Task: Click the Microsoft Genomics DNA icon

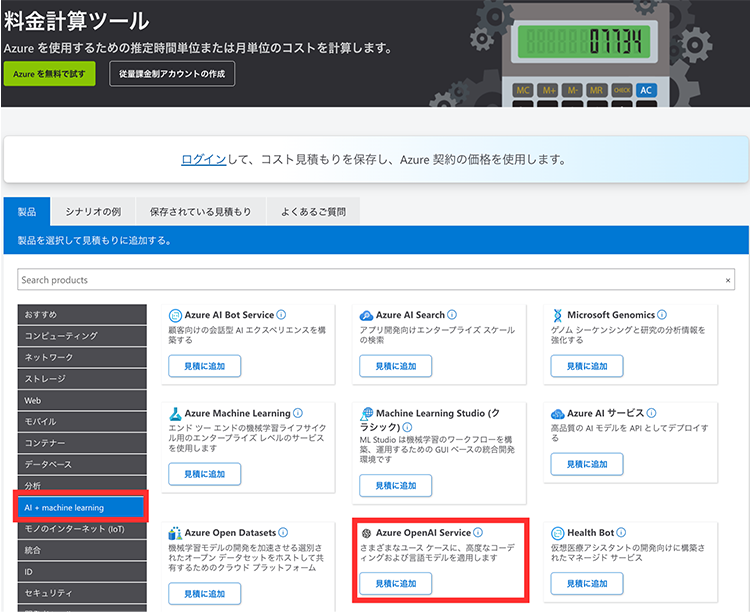Action: [x=557, y=315]
